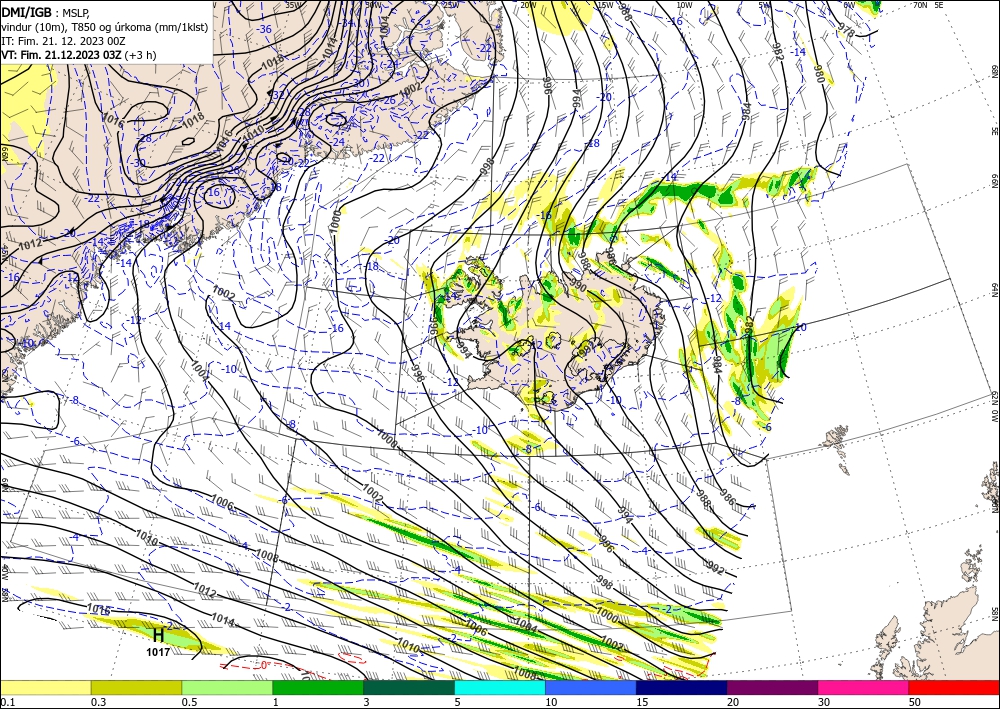This screenshot has height=709, width=1000.
Task: Click the legend scale value 0.1
Action: tap(8, 702)
